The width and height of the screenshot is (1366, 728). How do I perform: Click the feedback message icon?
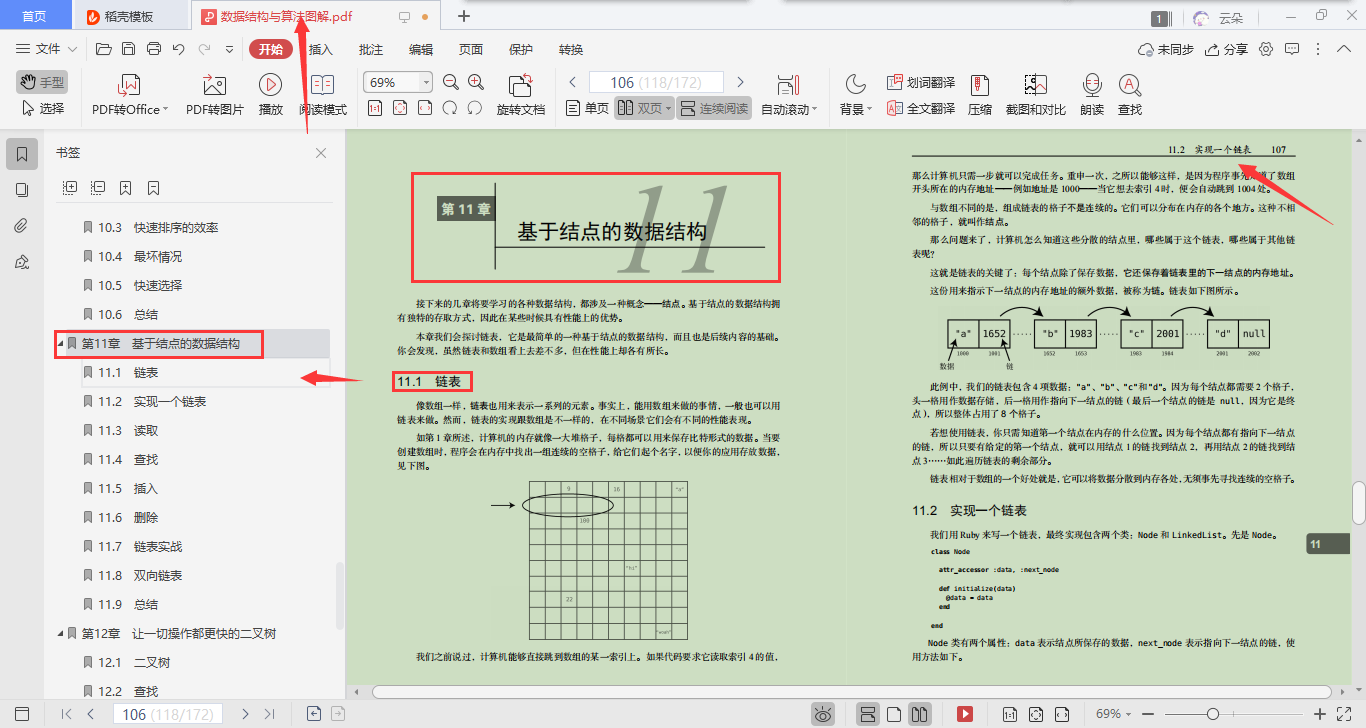(1292, 49)
